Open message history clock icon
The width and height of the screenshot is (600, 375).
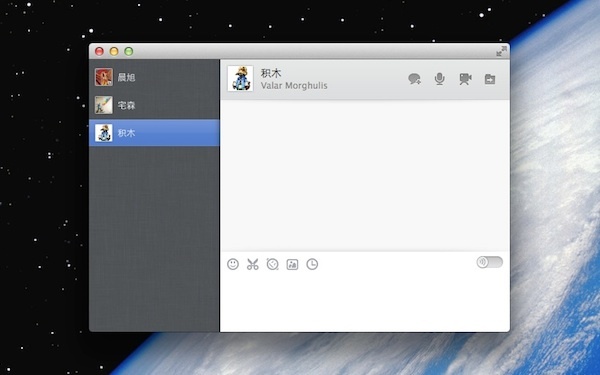pos(312,264)
